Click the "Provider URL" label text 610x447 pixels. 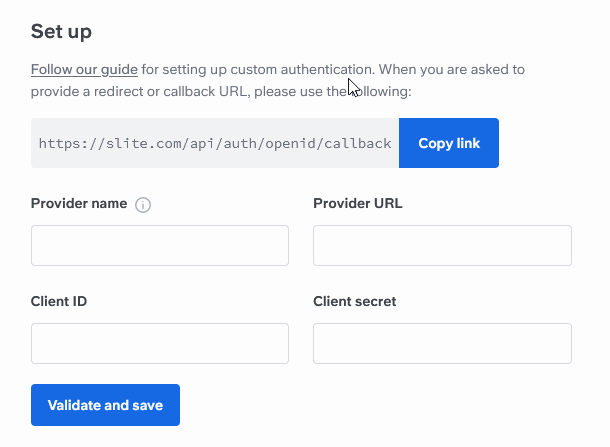click(x=358, y=204)
